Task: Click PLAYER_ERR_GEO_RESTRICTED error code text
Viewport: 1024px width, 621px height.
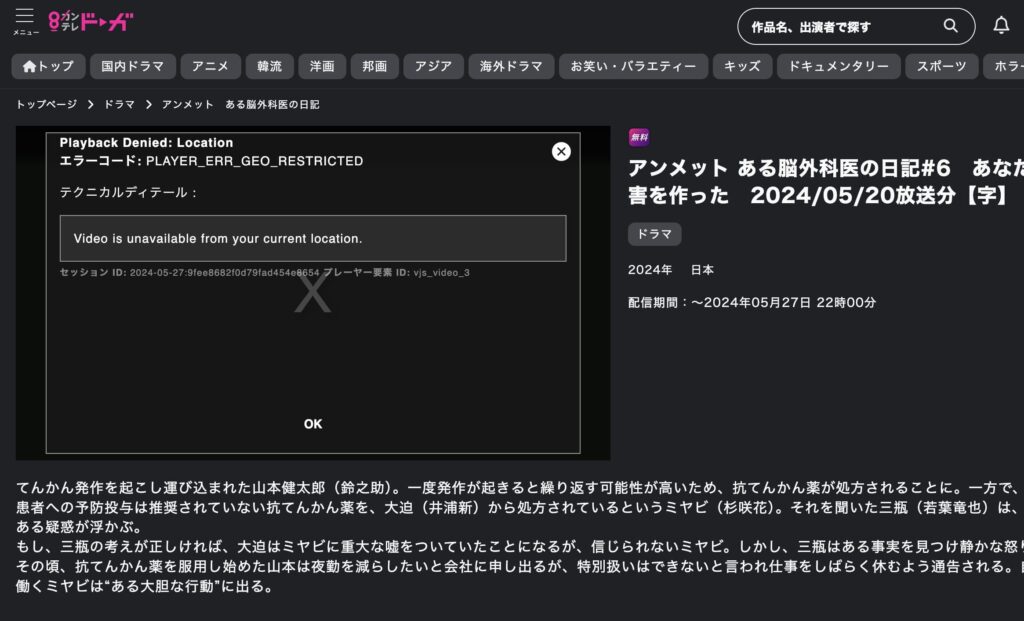Action: pos(255,161)
